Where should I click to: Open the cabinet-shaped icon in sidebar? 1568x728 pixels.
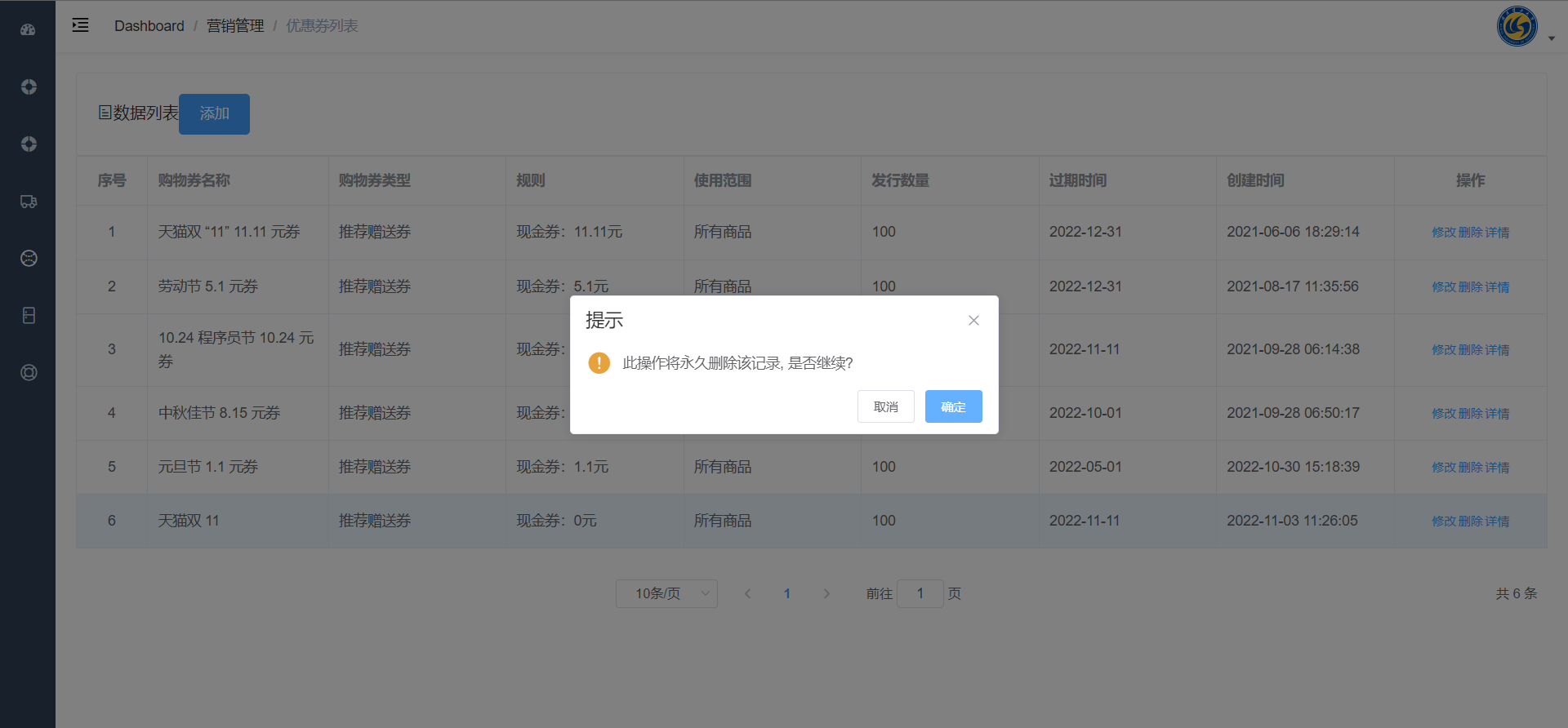28,316
